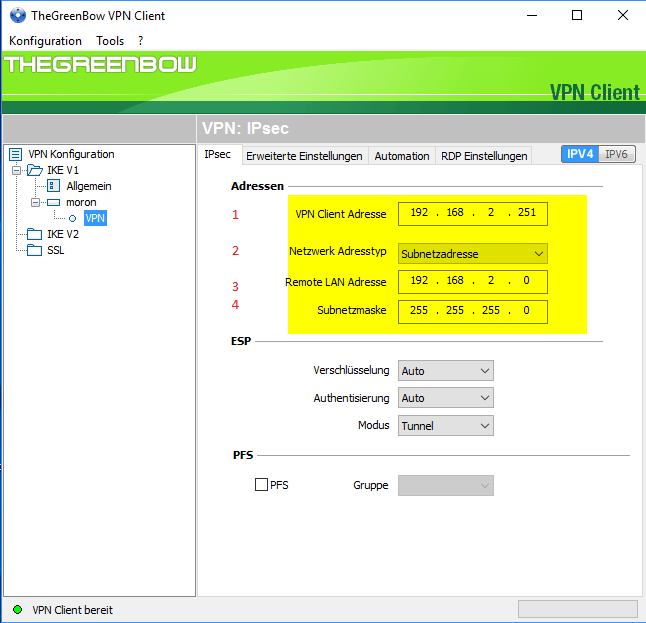
Task: Switch to RDP Einstellungen tab
Action: coord(484,156)
